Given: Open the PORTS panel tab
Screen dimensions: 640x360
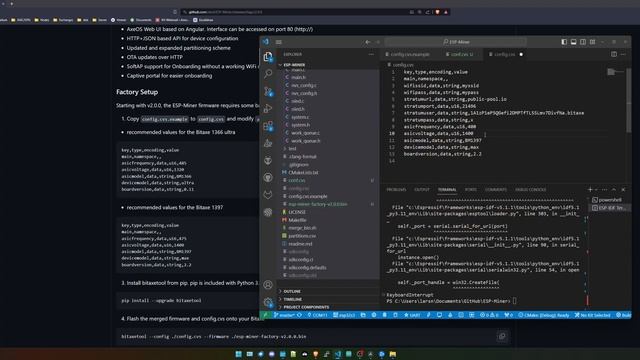Looking at the screenshot, I should [x=470, y=189].
